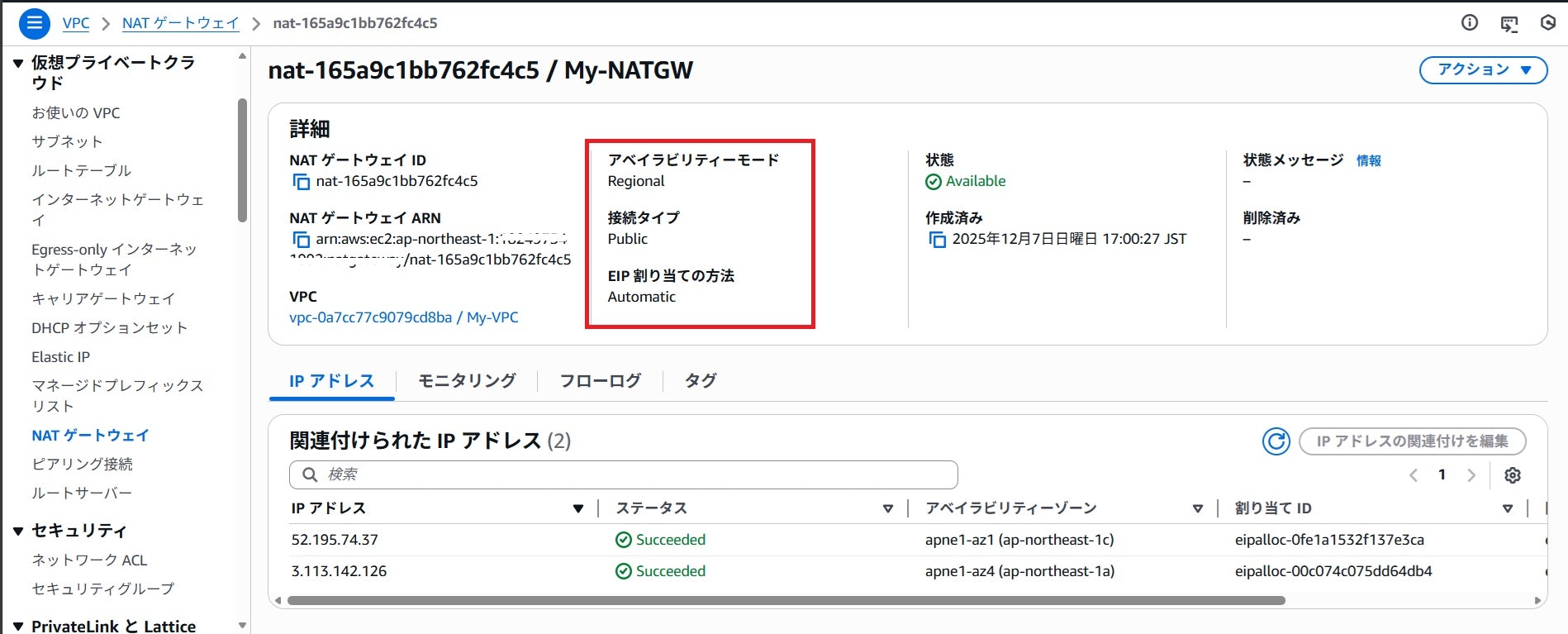Image resolution: width=1568 pixels, height=634 pixels.
Task: Open サブネット in sidebar
Action: 67,142
